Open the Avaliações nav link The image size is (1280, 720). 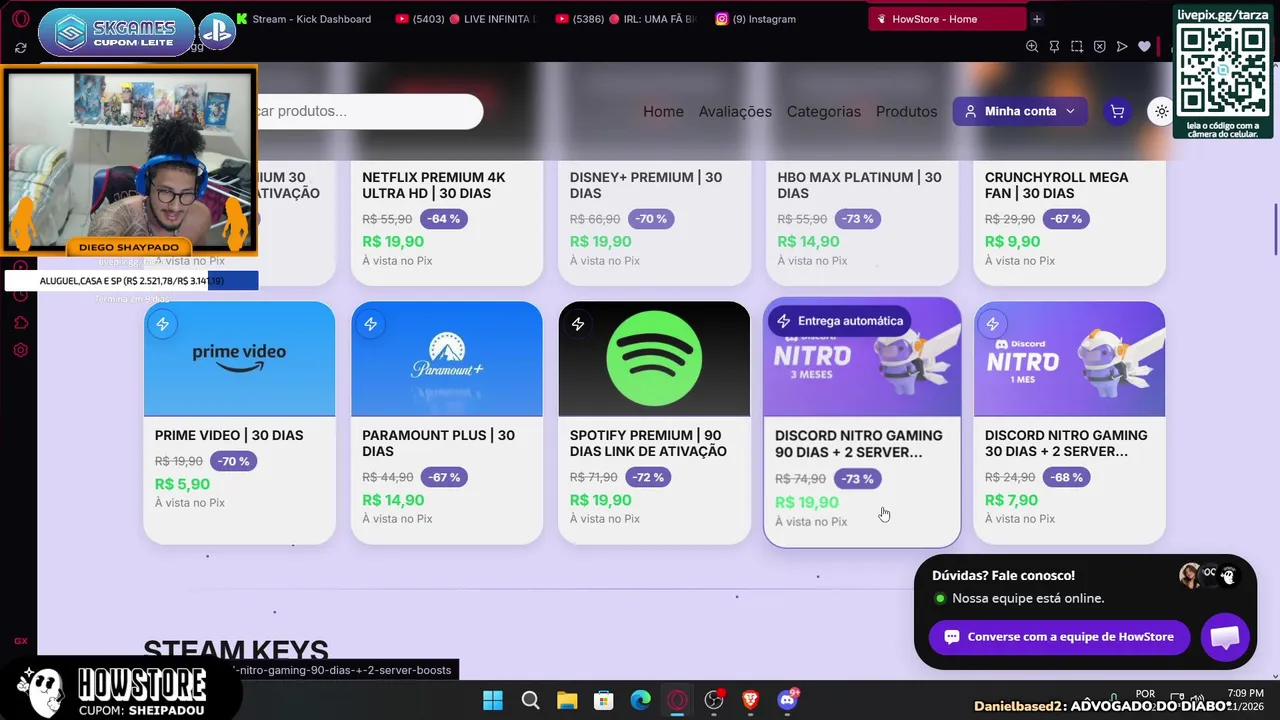[x=735, y=111]
